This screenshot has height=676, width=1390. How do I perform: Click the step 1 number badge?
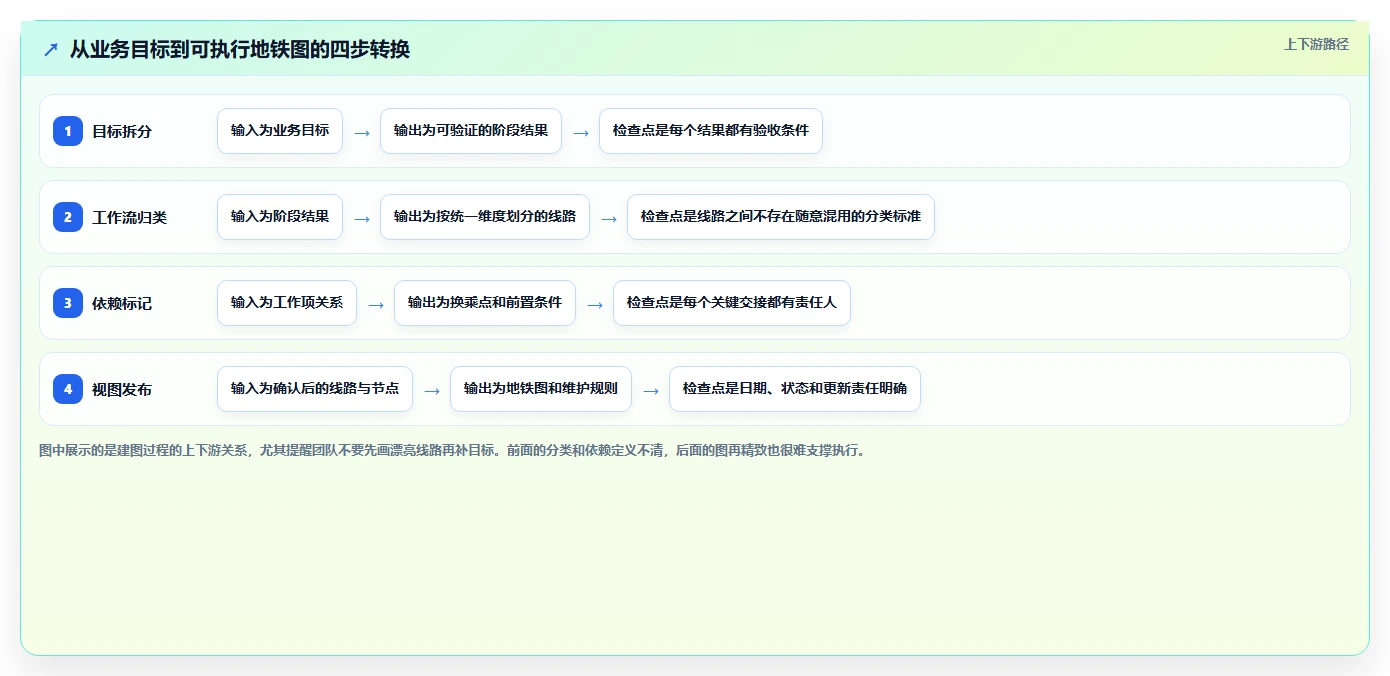coord(68,131)
